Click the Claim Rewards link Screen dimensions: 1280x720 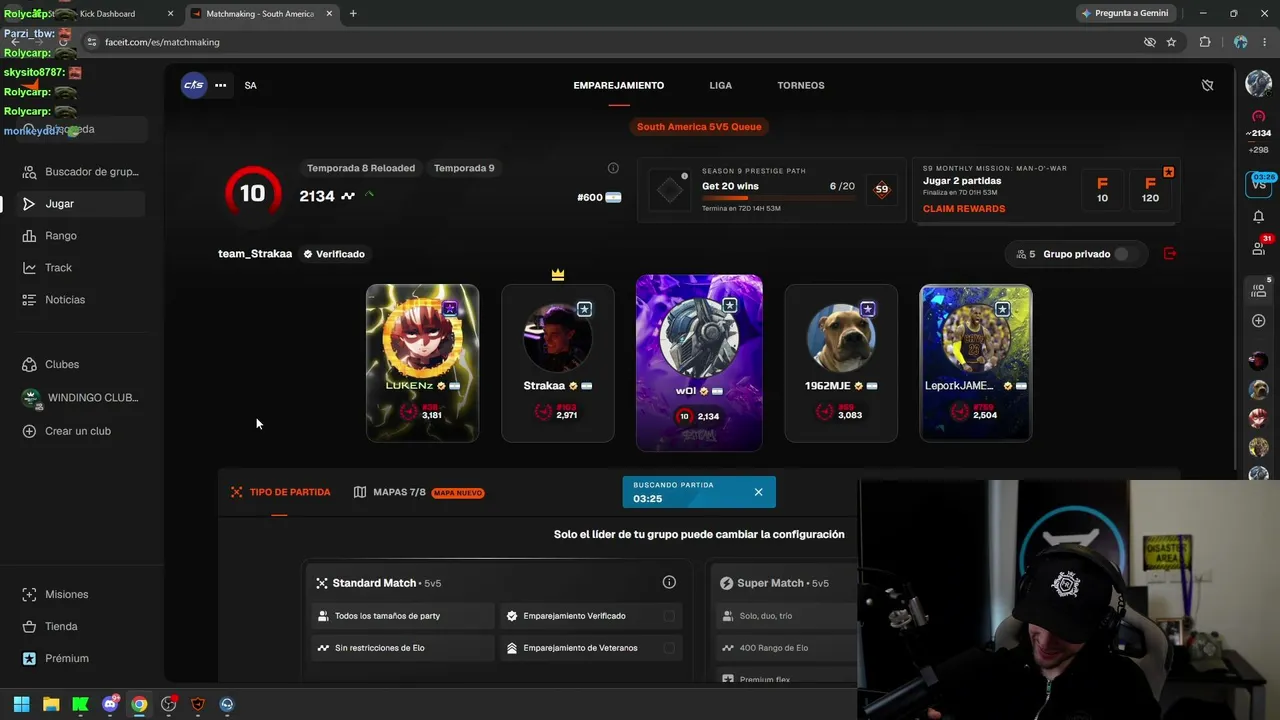click(964, 209)
